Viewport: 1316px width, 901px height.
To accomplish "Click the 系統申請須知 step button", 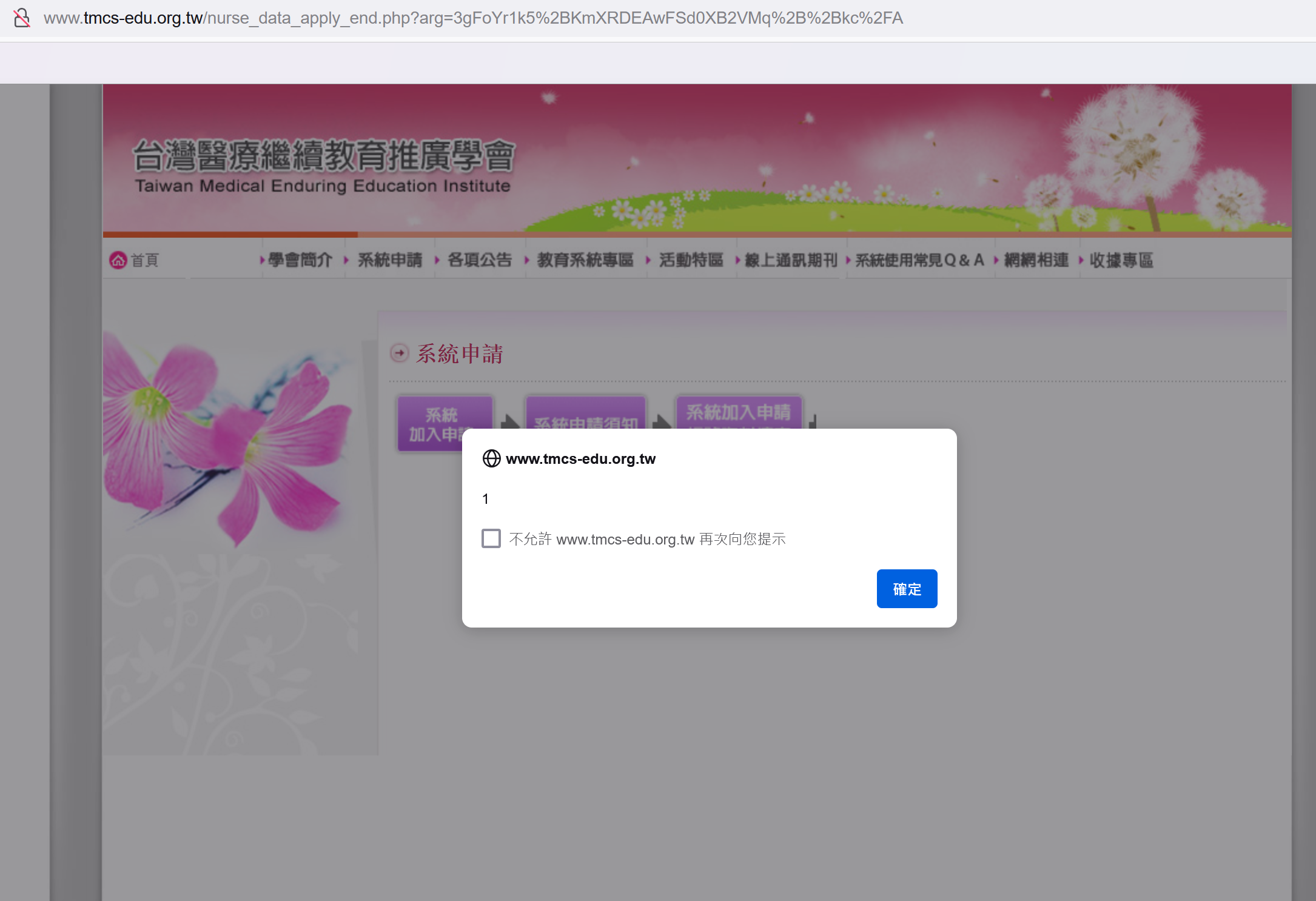I will (586, 414).
